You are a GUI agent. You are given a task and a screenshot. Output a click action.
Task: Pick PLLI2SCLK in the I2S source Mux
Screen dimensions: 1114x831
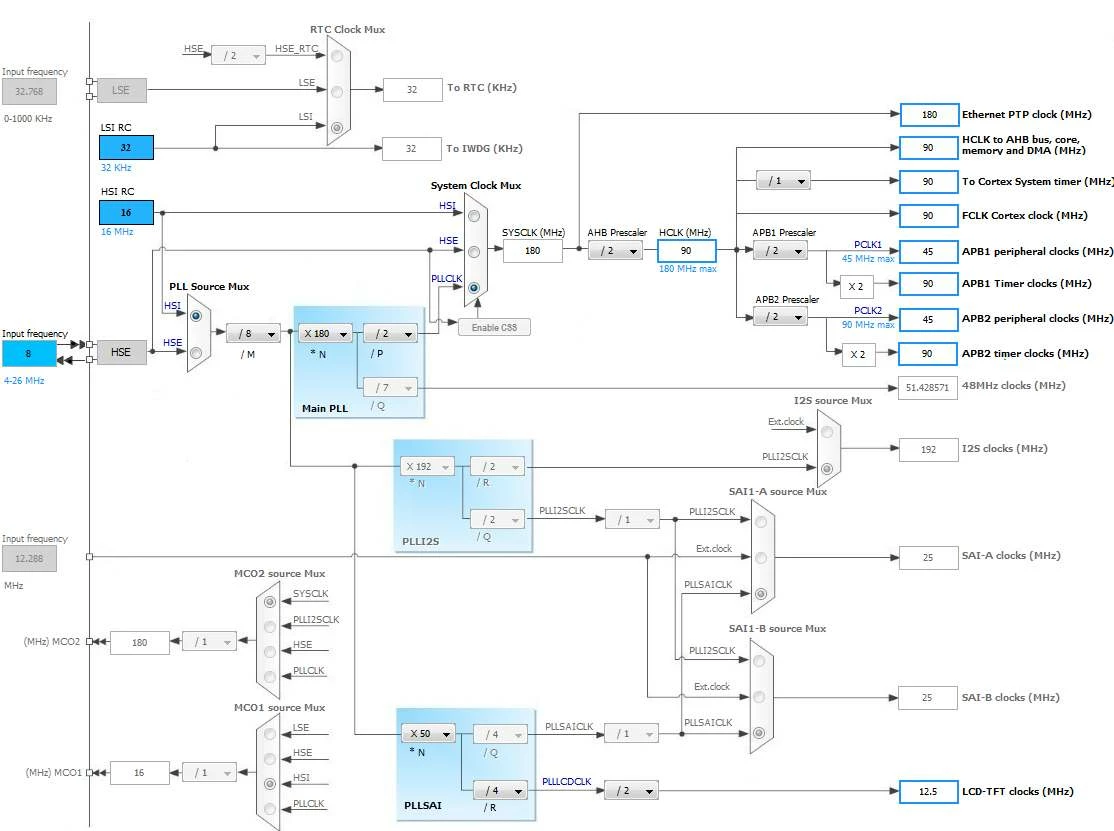[x=827, y=469]
